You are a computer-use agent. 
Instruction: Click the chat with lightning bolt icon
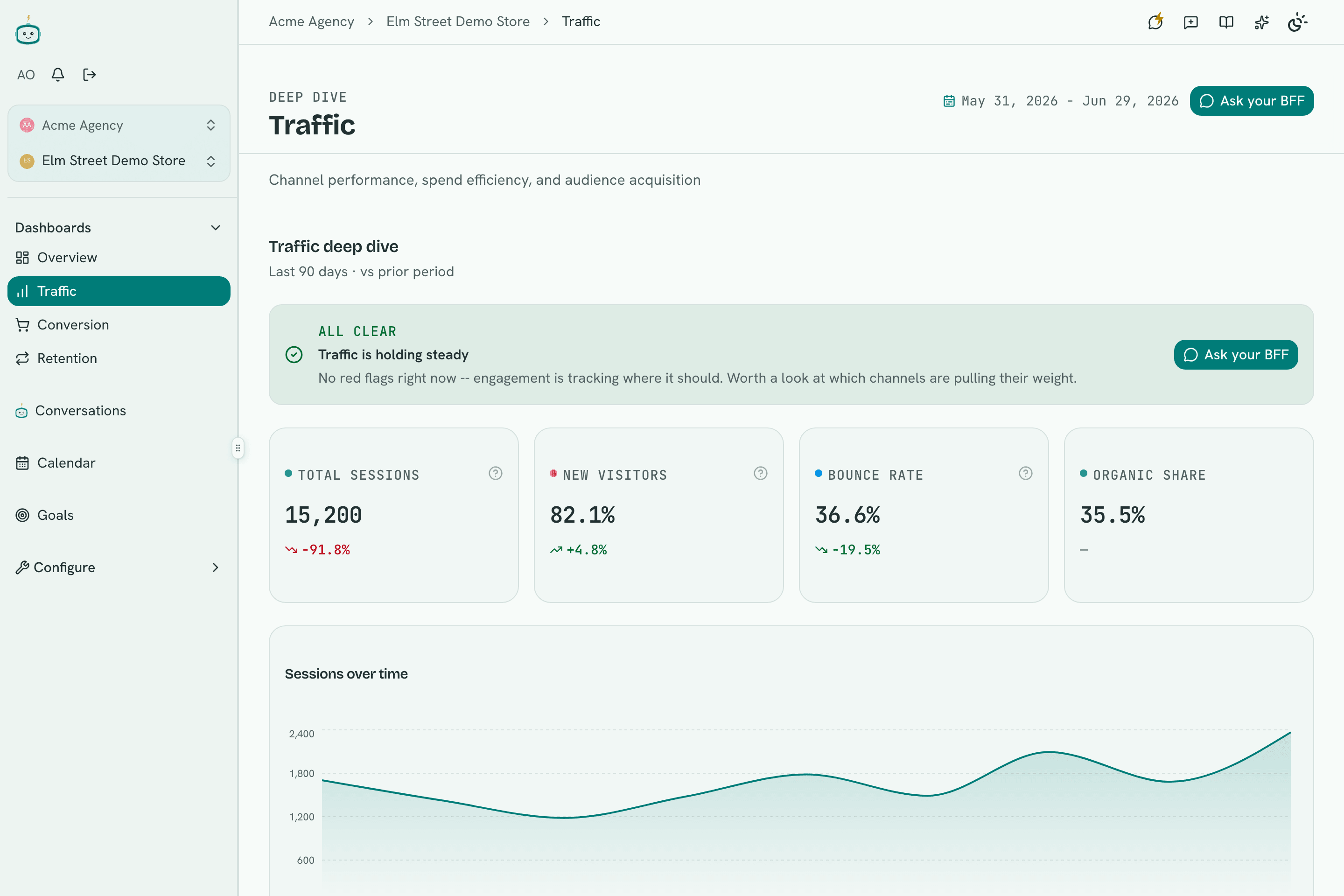click(1155, 22)
